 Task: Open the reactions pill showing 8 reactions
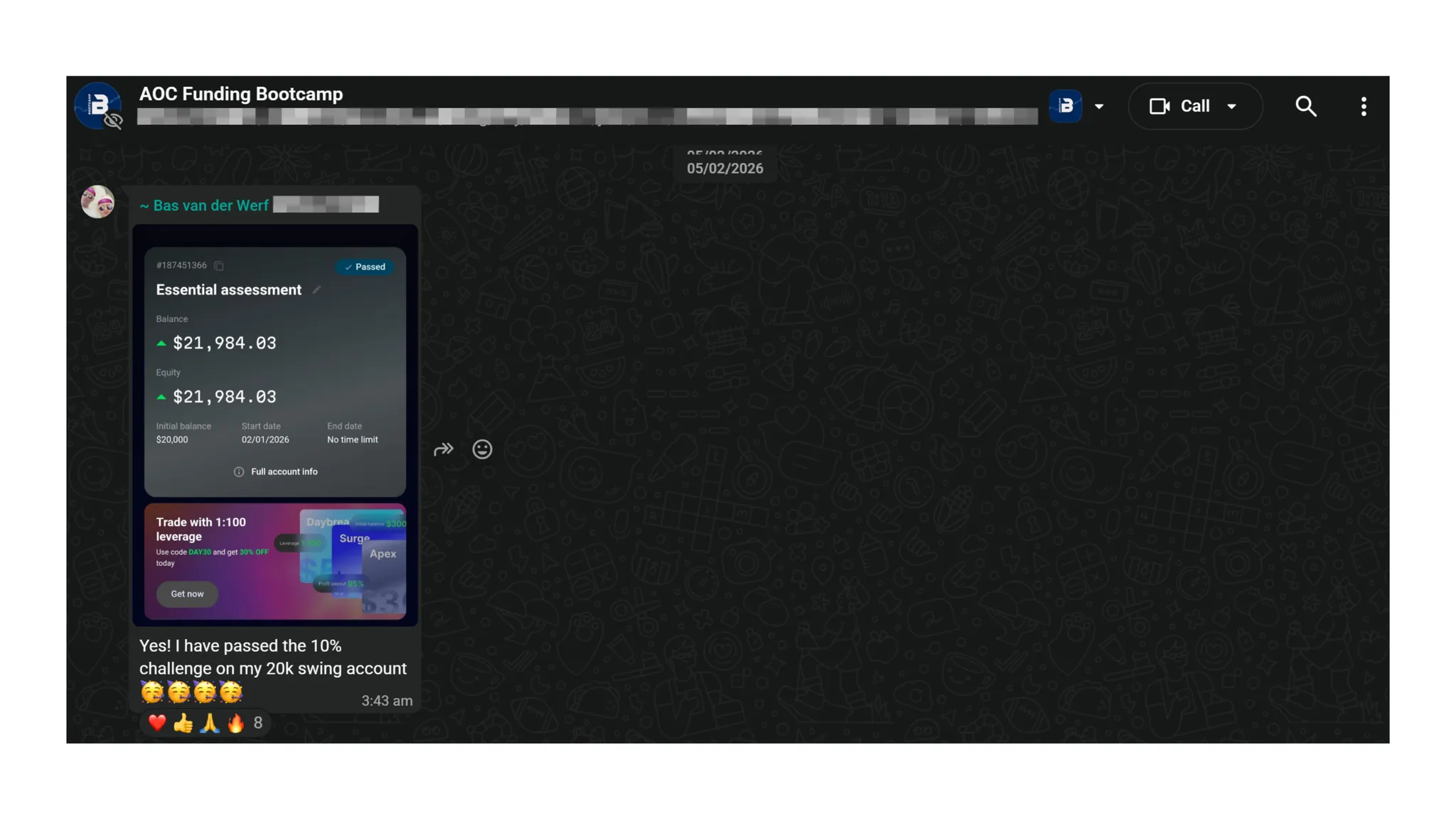[257, 723]
